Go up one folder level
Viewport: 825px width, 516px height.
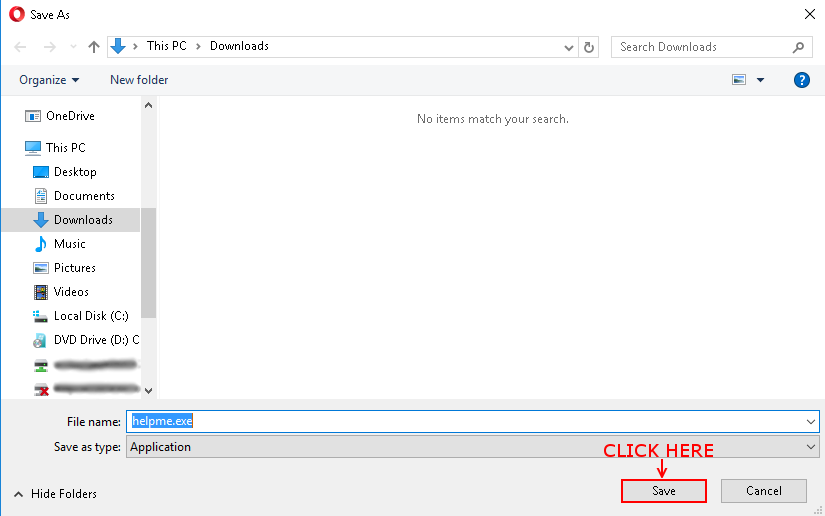pos(94,47)
